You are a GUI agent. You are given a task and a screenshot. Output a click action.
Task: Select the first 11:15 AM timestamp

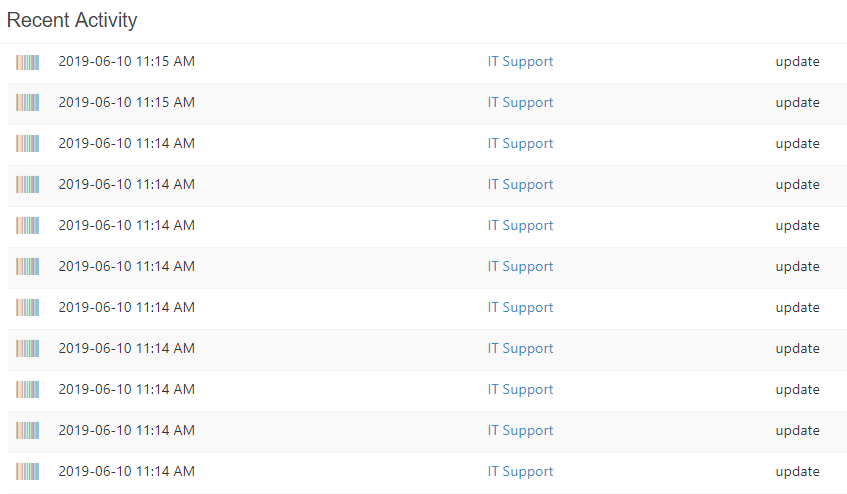tap(126, 61)
